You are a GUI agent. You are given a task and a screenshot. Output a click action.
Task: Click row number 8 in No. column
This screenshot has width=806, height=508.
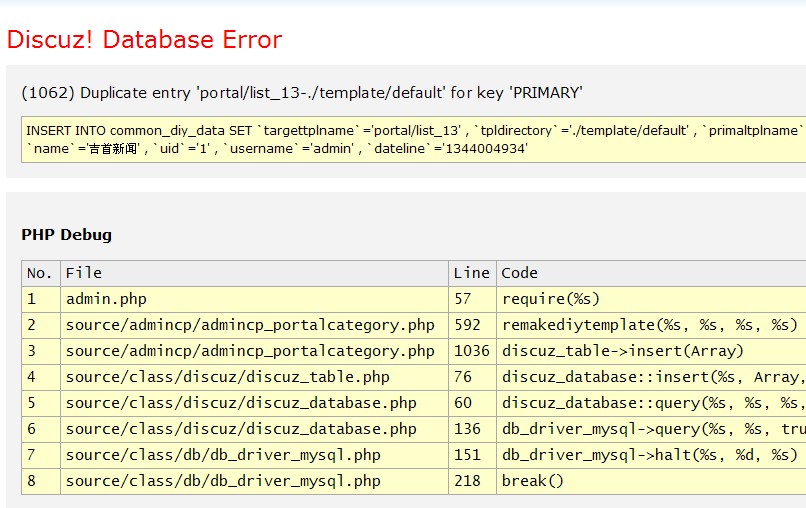(x=41, y=481)
